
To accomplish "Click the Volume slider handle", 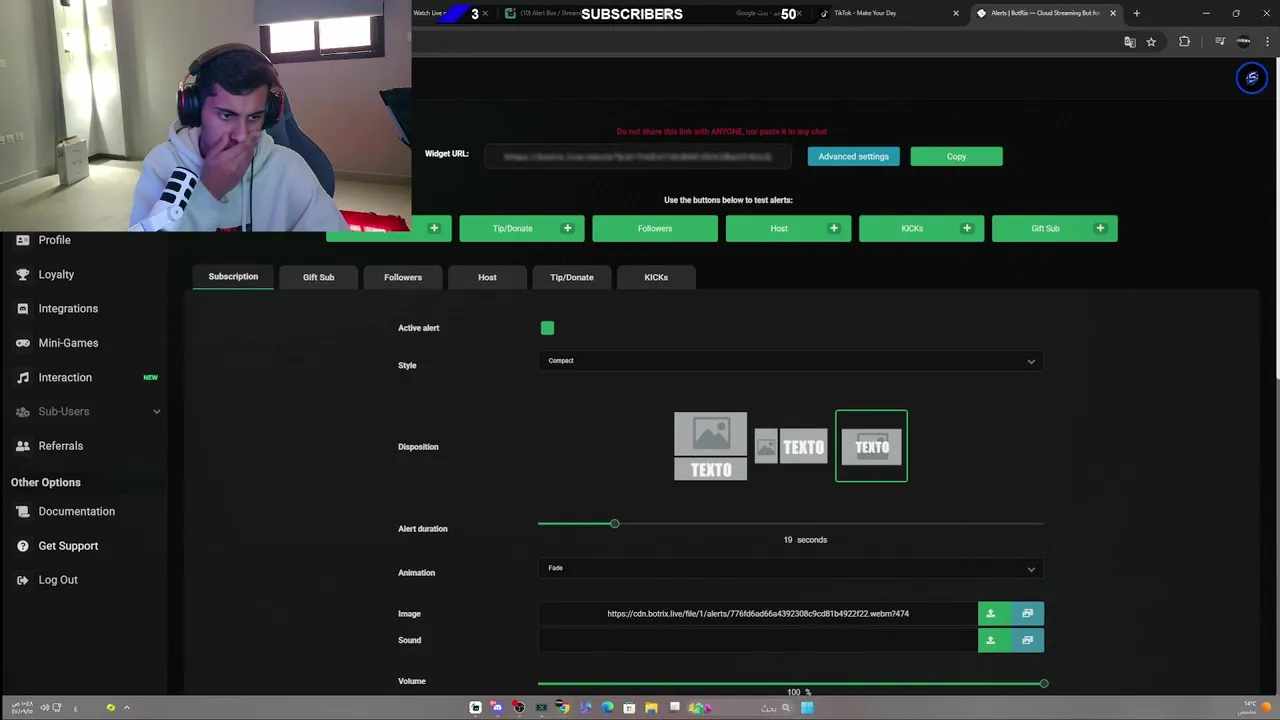I will (x=1044, y=684).
